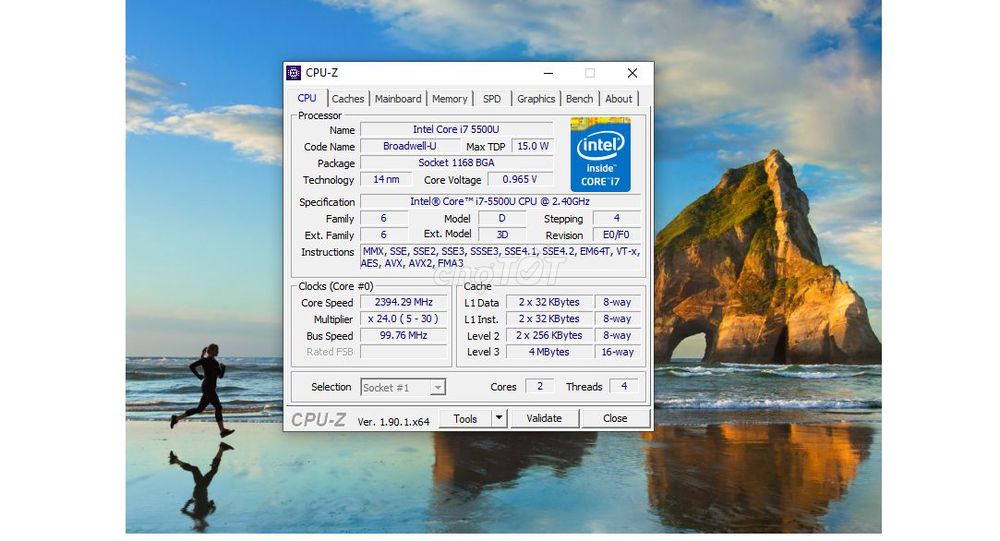Click the Socket 1168 BGA package value
1000x541 pixels.
[456, 163]
